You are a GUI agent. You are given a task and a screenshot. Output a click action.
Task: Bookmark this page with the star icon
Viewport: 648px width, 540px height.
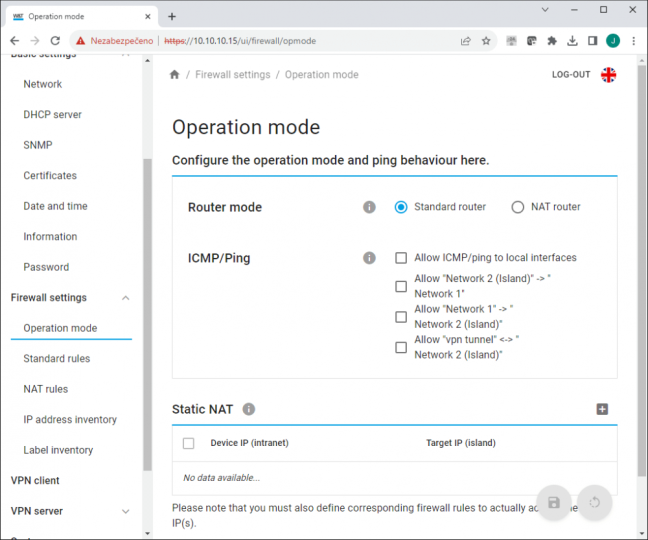pyautogui.click(x=486, y=41)
